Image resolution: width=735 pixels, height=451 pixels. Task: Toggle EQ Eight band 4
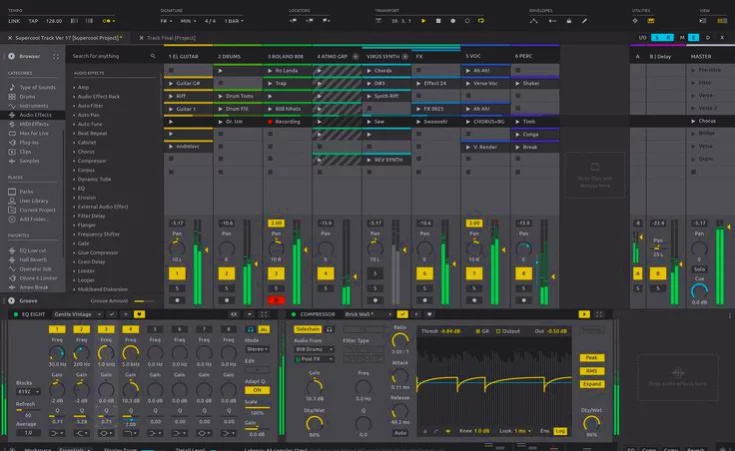point(130,330)
